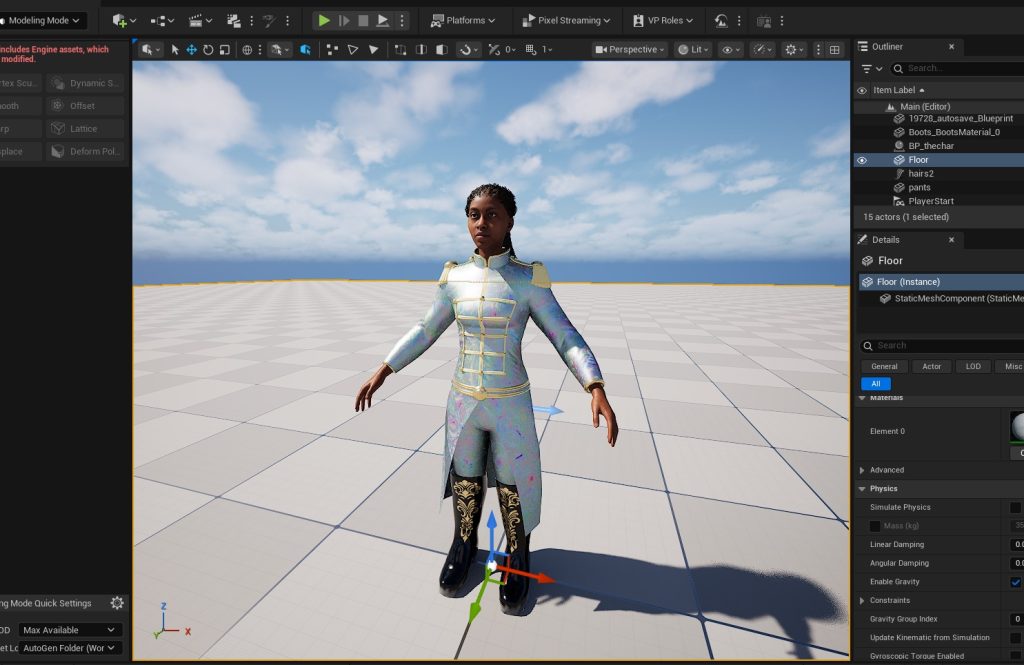Select the rotate gizmo tool
This screenshot has width=1024, height=665.
(208, 50)
